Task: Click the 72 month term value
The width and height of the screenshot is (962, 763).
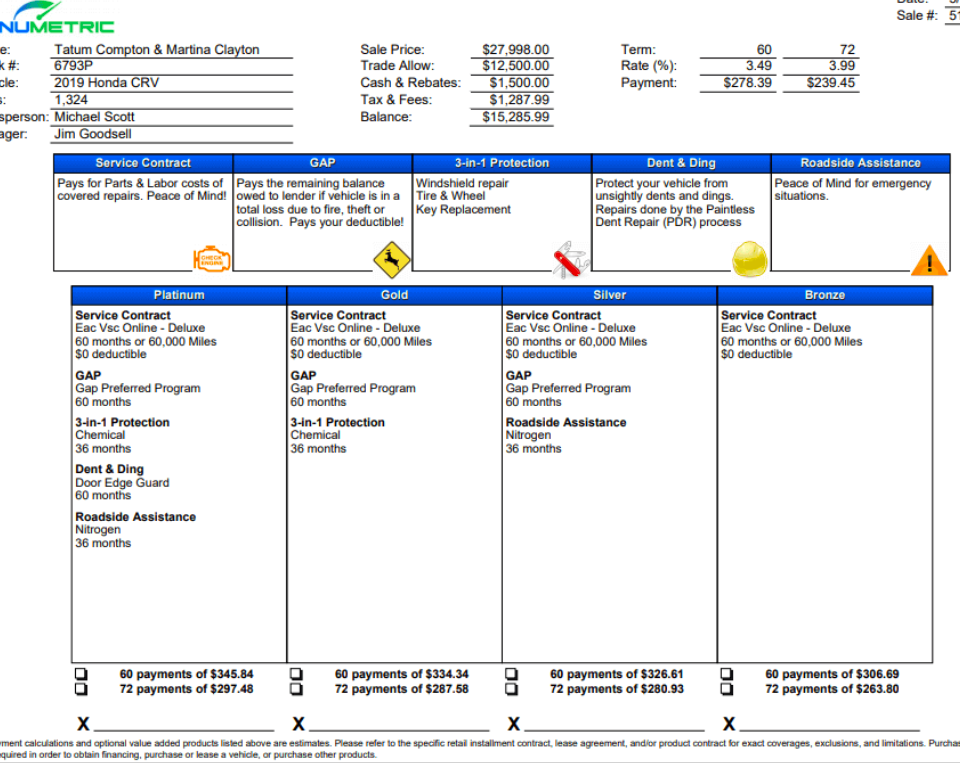Action: [847, 50]
